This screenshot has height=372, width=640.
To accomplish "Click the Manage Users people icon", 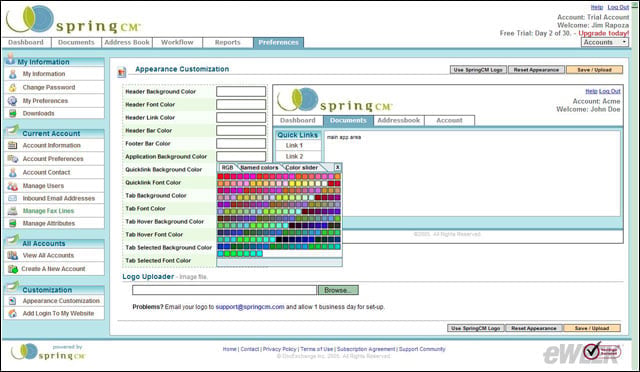I will [13, 186].
